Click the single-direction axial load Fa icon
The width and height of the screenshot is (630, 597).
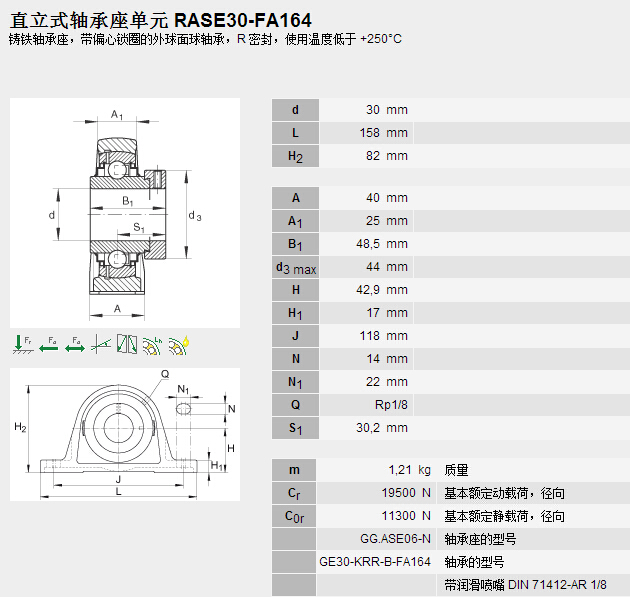point(48,343)
